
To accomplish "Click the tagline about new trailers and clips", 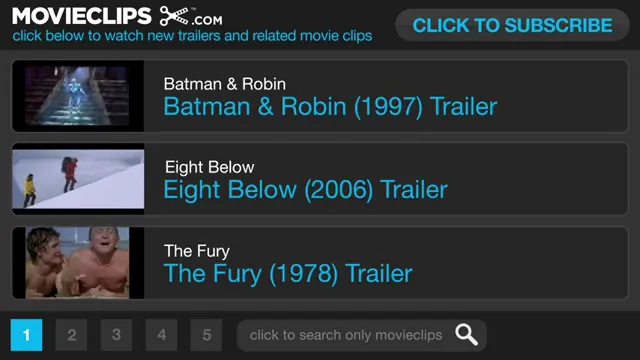I will click(192, 36).
